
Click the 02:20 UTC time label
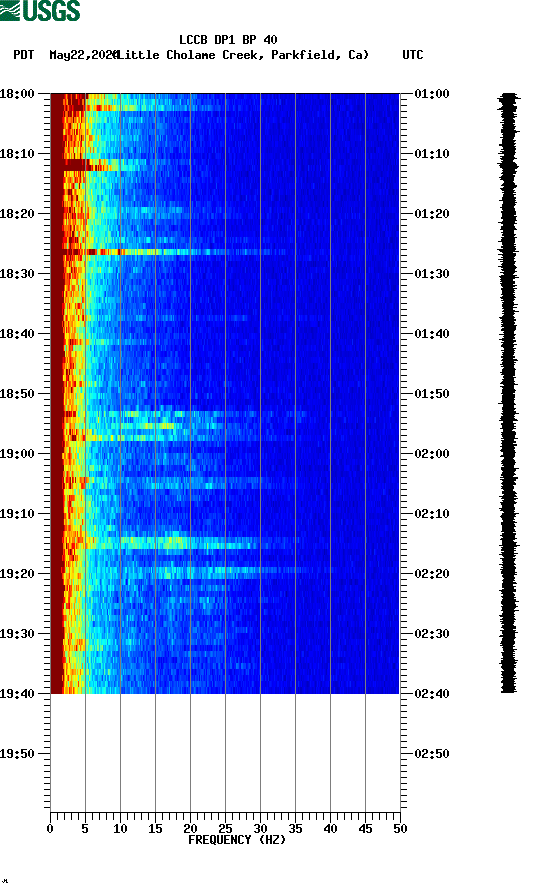[x=432, y=573]
